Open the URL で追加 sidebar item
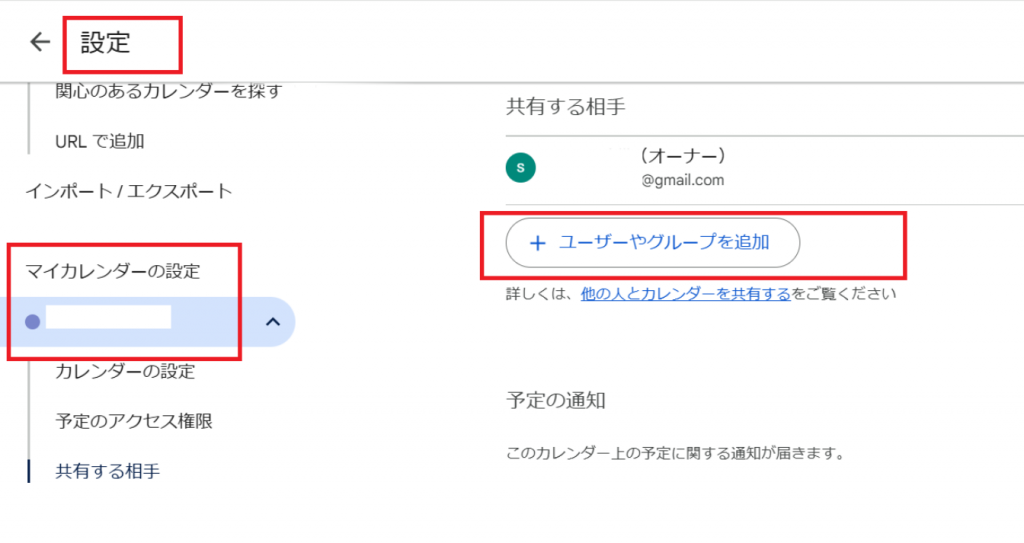The height and width of the screenshot is (543, 1024). coord(100,141)
